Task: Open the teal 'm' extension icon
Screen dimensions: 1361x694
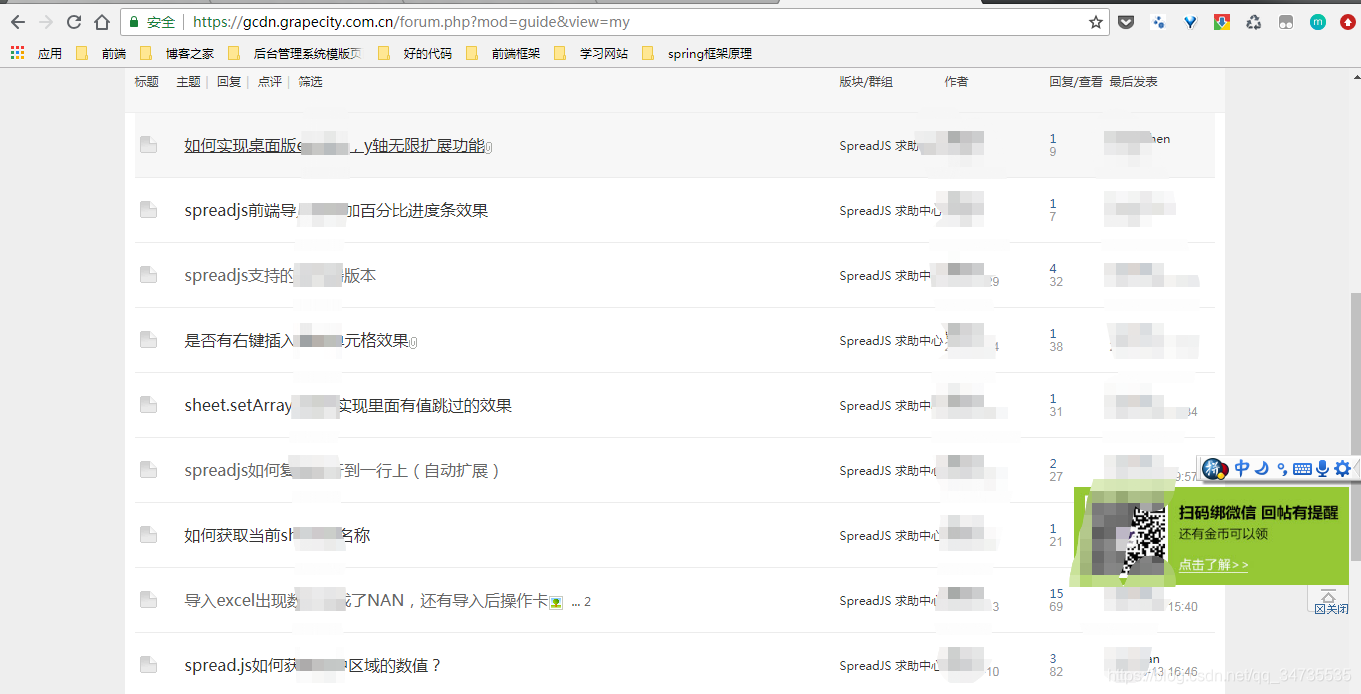Action: (x=1318, y=22)
